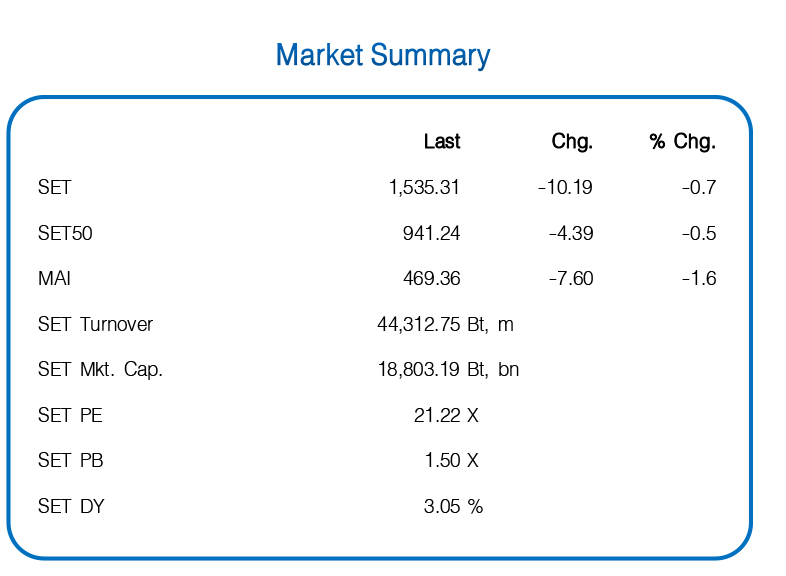This screenshot has width=786, height=576.
Task: Select the % Chg. column header
Action: coord(682,141)
